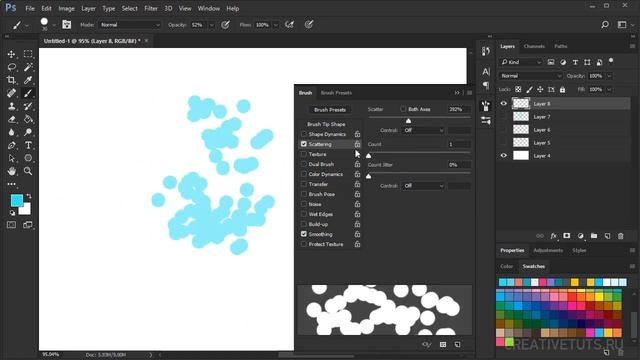Image resolution: width=640 pixels, height=360 pixels.
Task: Open Scatter Control dropdown
Action: (x=424, y=130)
